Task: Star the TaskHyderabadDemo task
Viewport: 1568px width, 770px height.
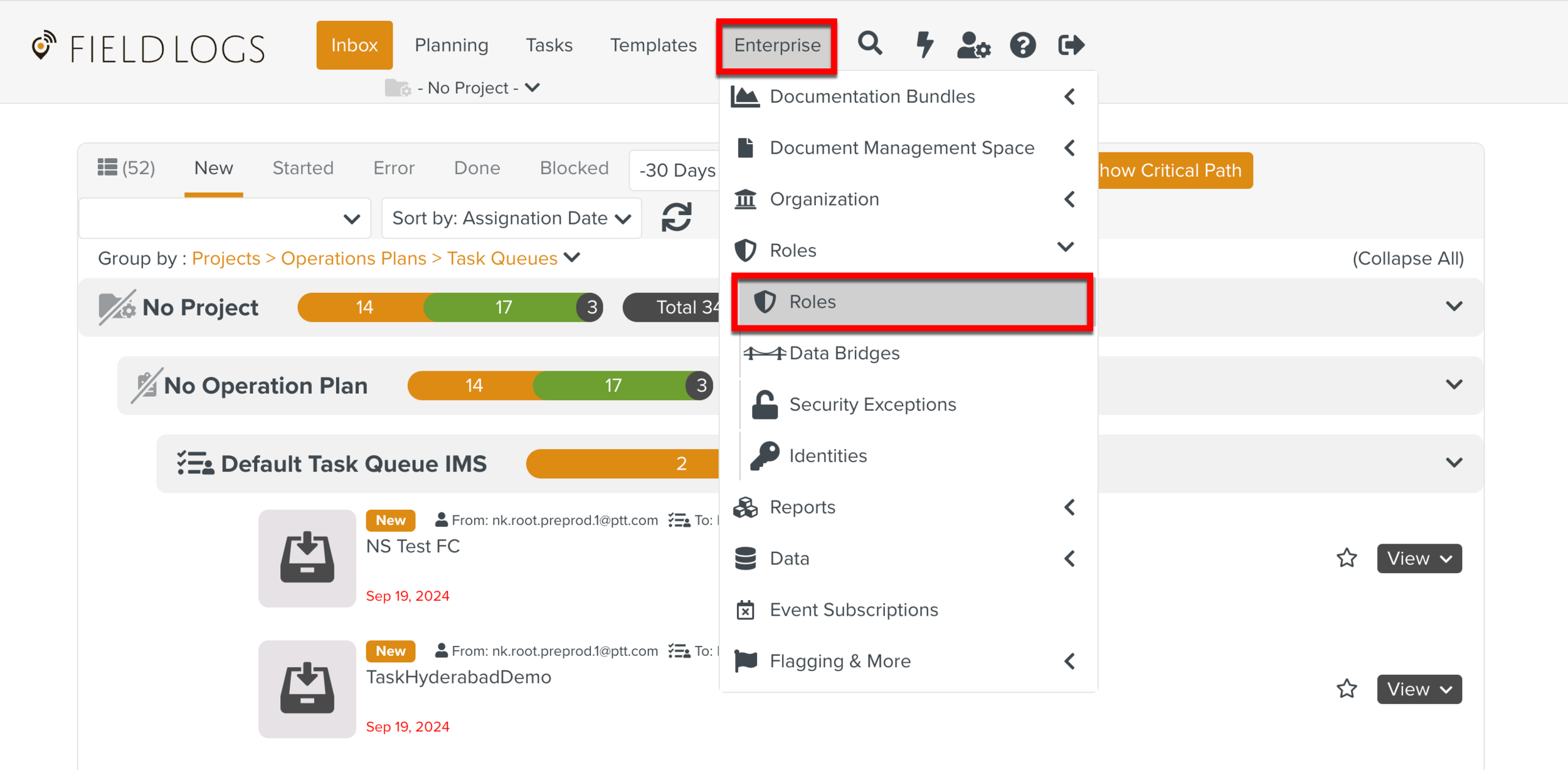Action: 1347,689
